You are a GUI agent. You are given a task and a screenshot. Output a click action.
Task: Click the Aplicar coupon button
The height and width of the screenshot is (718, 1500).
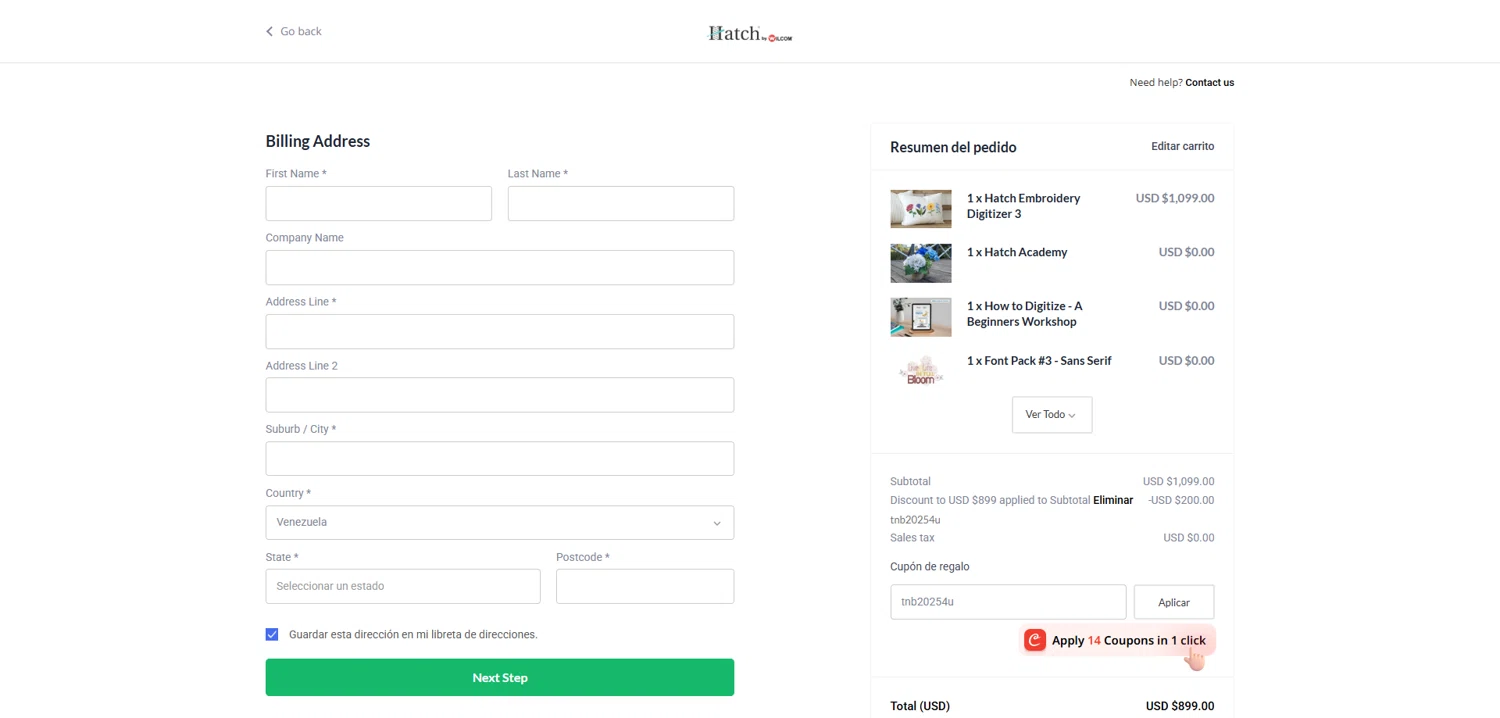(1173, 602)
